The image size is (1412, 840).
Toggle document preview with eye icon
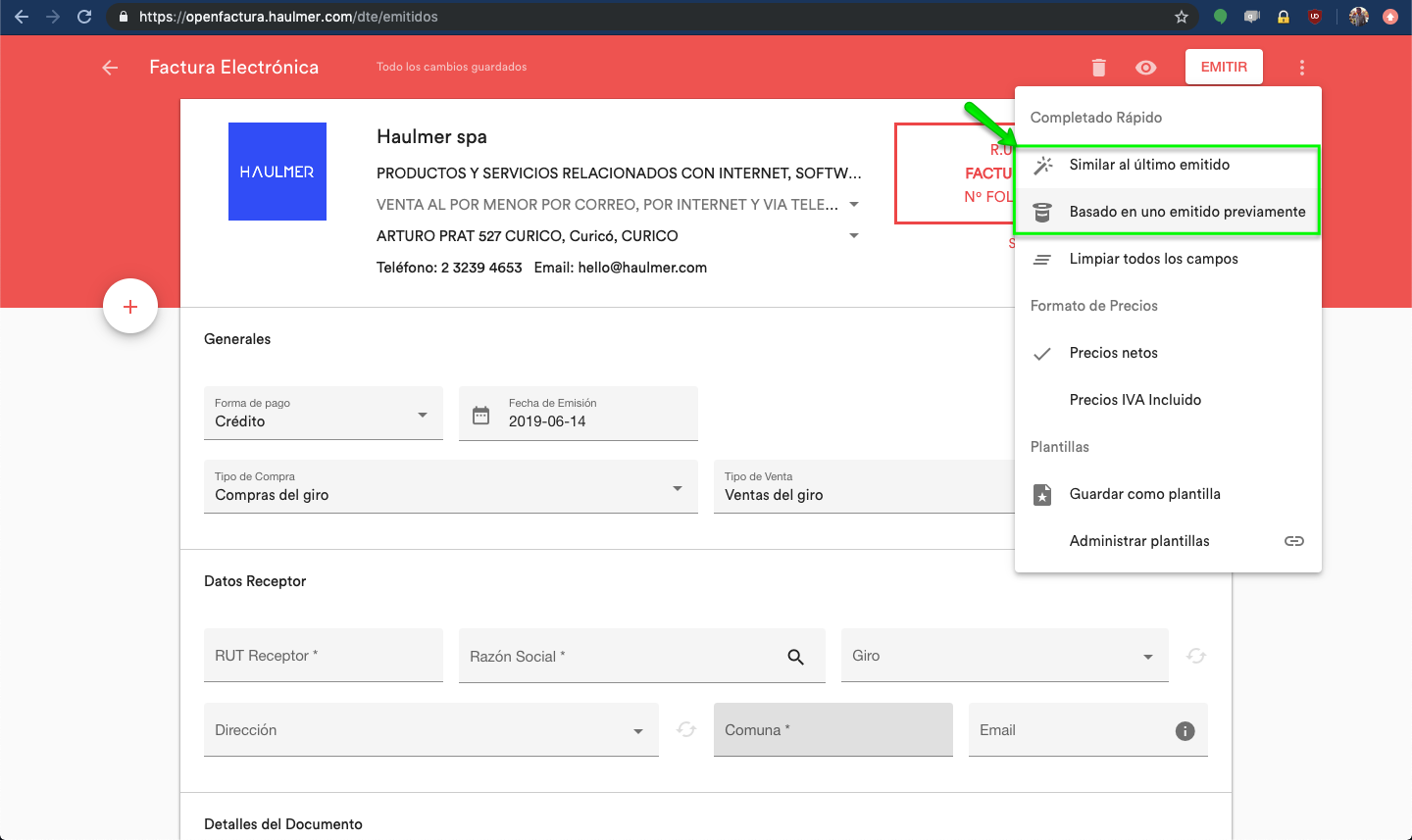(1145, 68)
